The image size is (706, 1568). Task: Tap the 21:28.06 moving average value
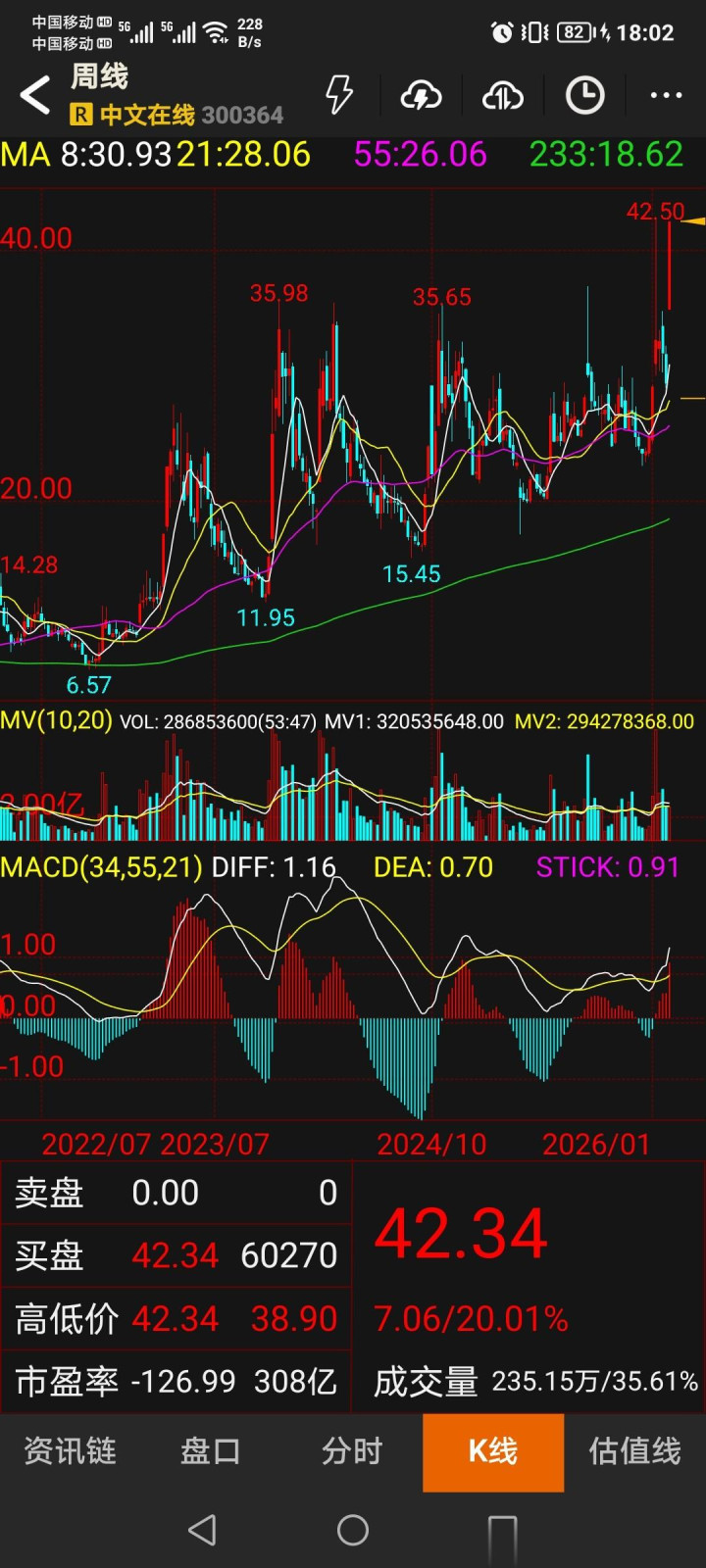tap(243, 155)
